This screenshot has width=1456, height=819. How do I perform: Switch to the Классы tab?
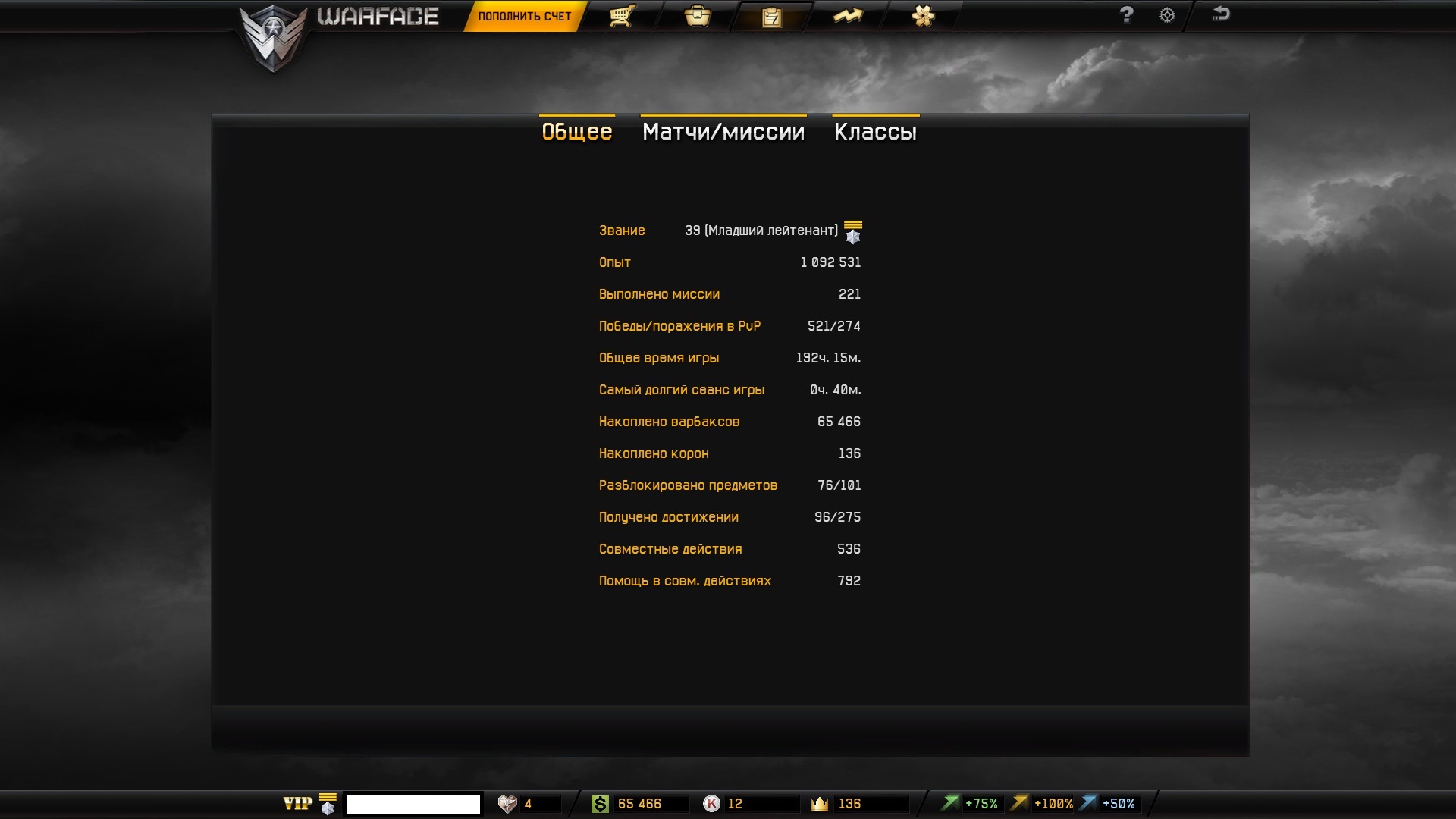(x=875, y=132)
